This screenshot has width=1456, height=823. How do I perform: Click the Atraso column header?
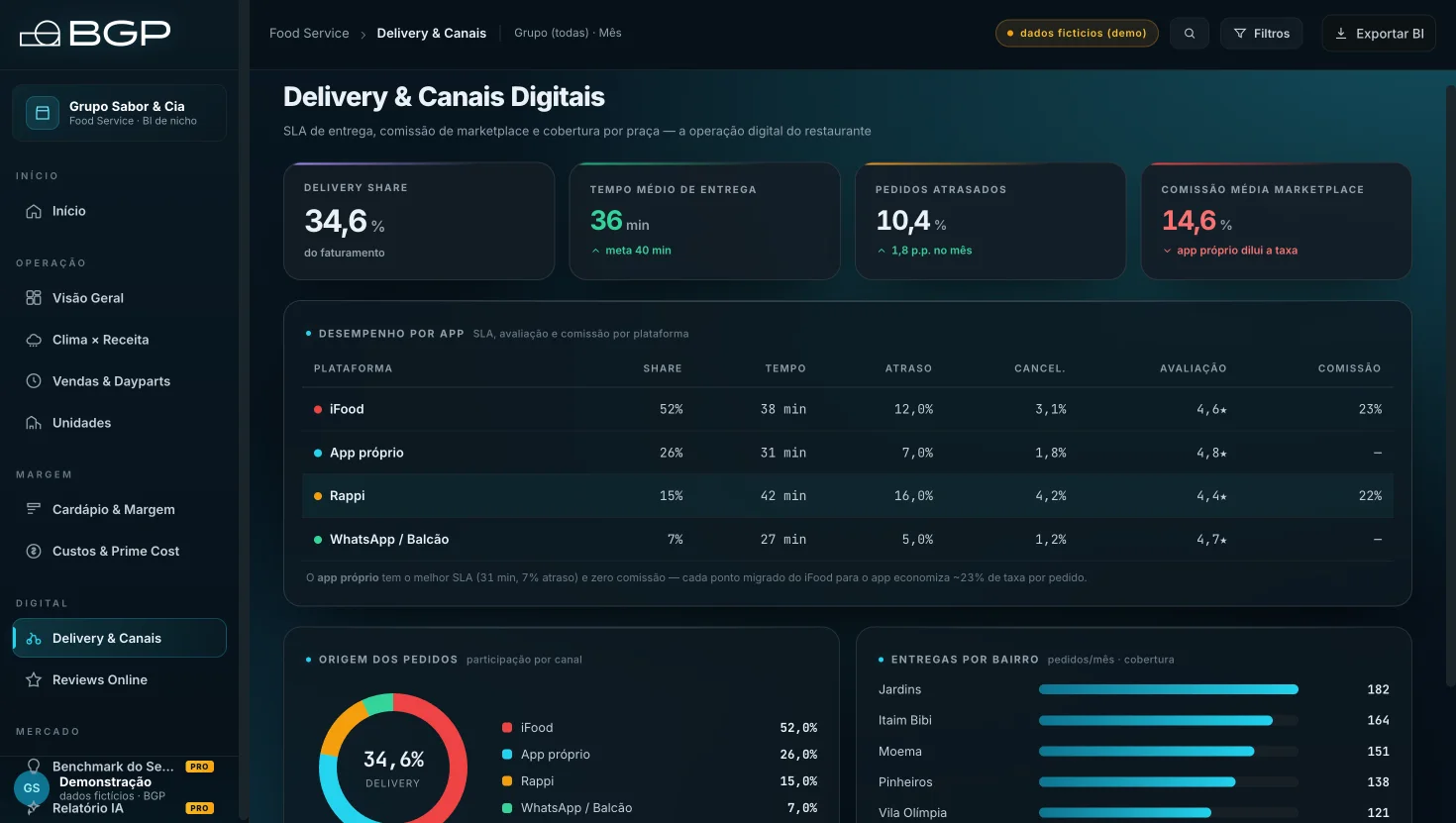(908, 368)
